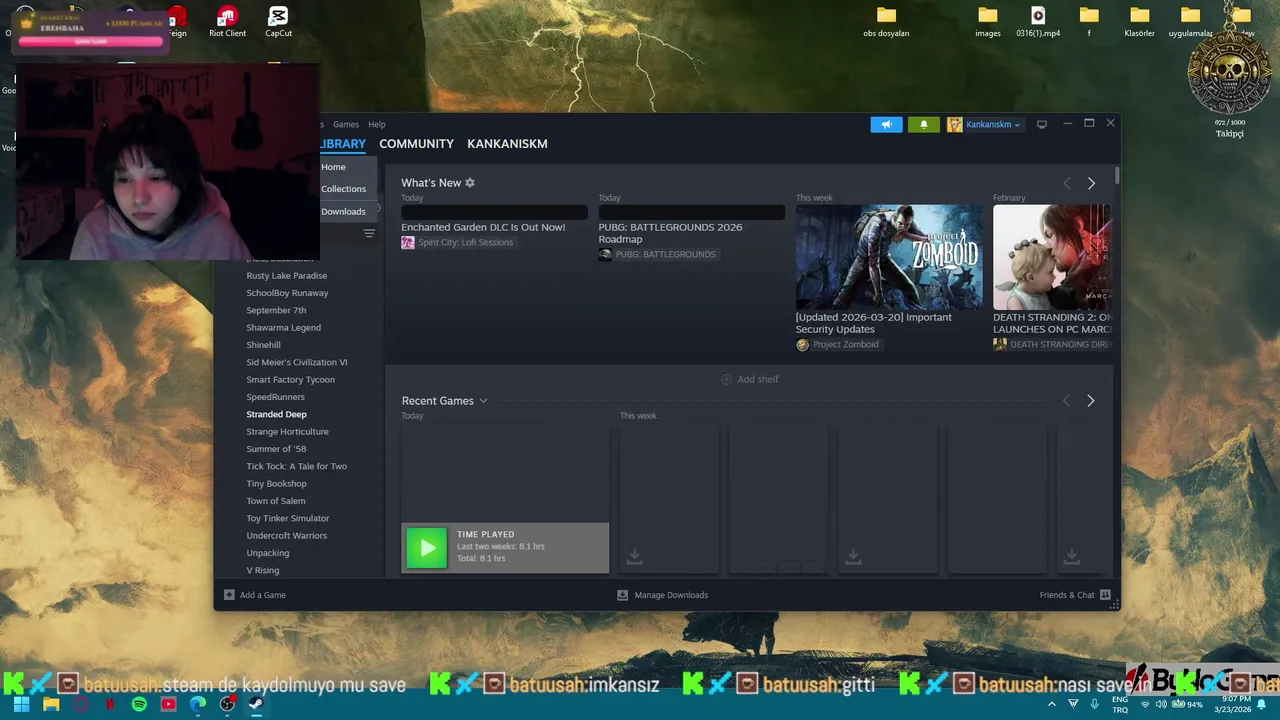The width and height of the screenshot is (1280, 720).
Task: Open Friends & Chat
Action: tap(1075, 595)
